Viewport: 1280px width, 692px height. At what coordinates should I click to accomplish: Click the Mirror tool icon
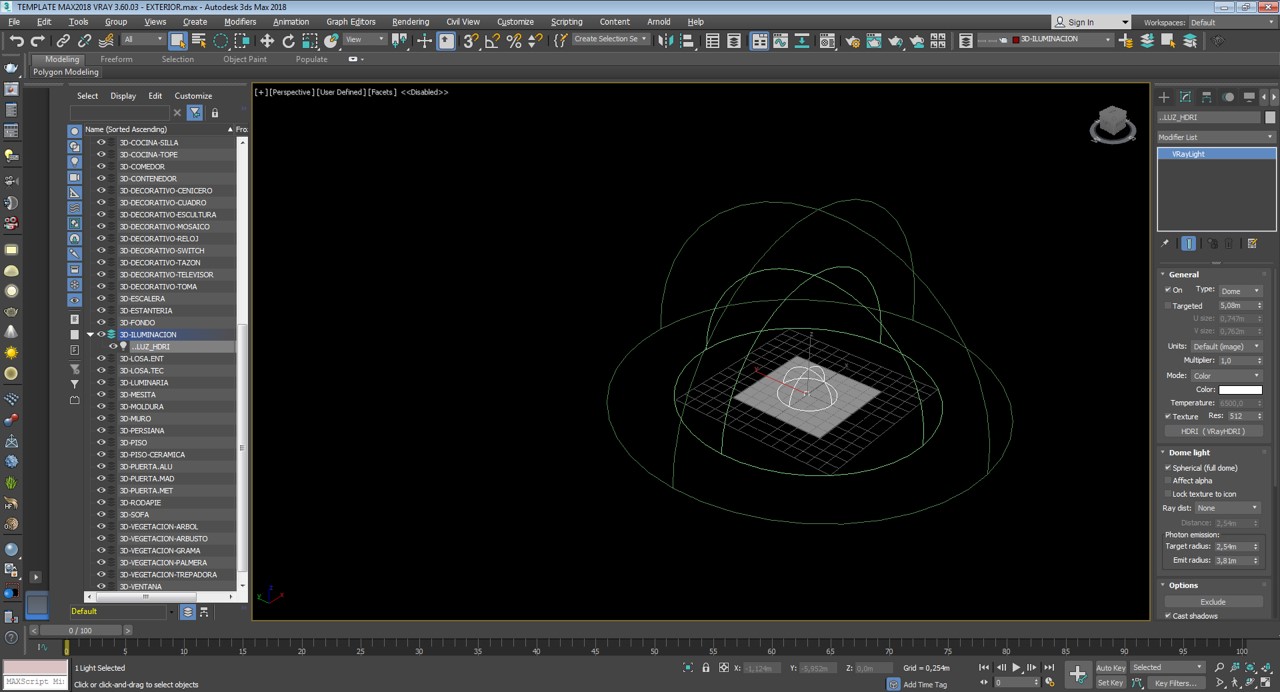[x=667, y=41]
